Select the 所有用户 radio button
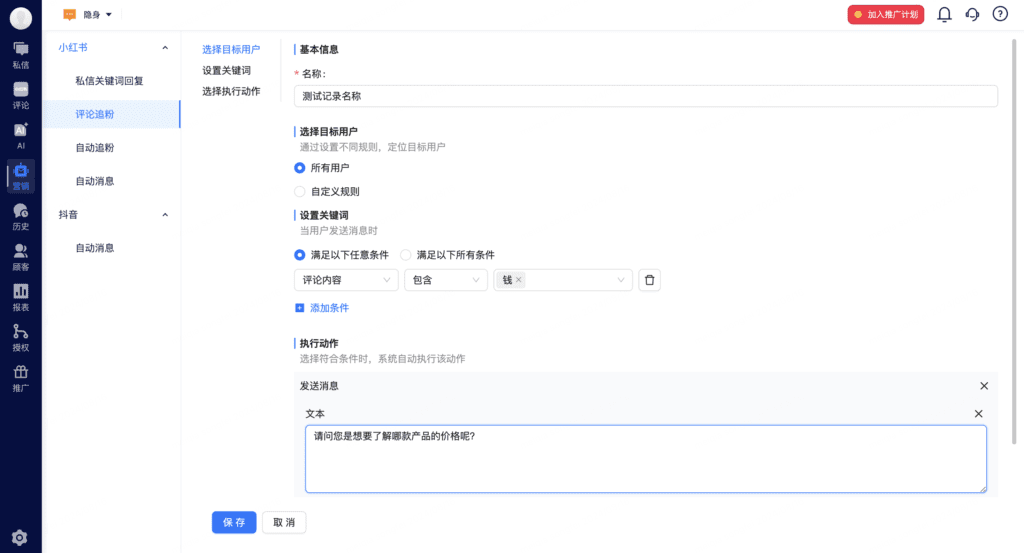Viewport: 1024px width, 553px height. [300, 168]
